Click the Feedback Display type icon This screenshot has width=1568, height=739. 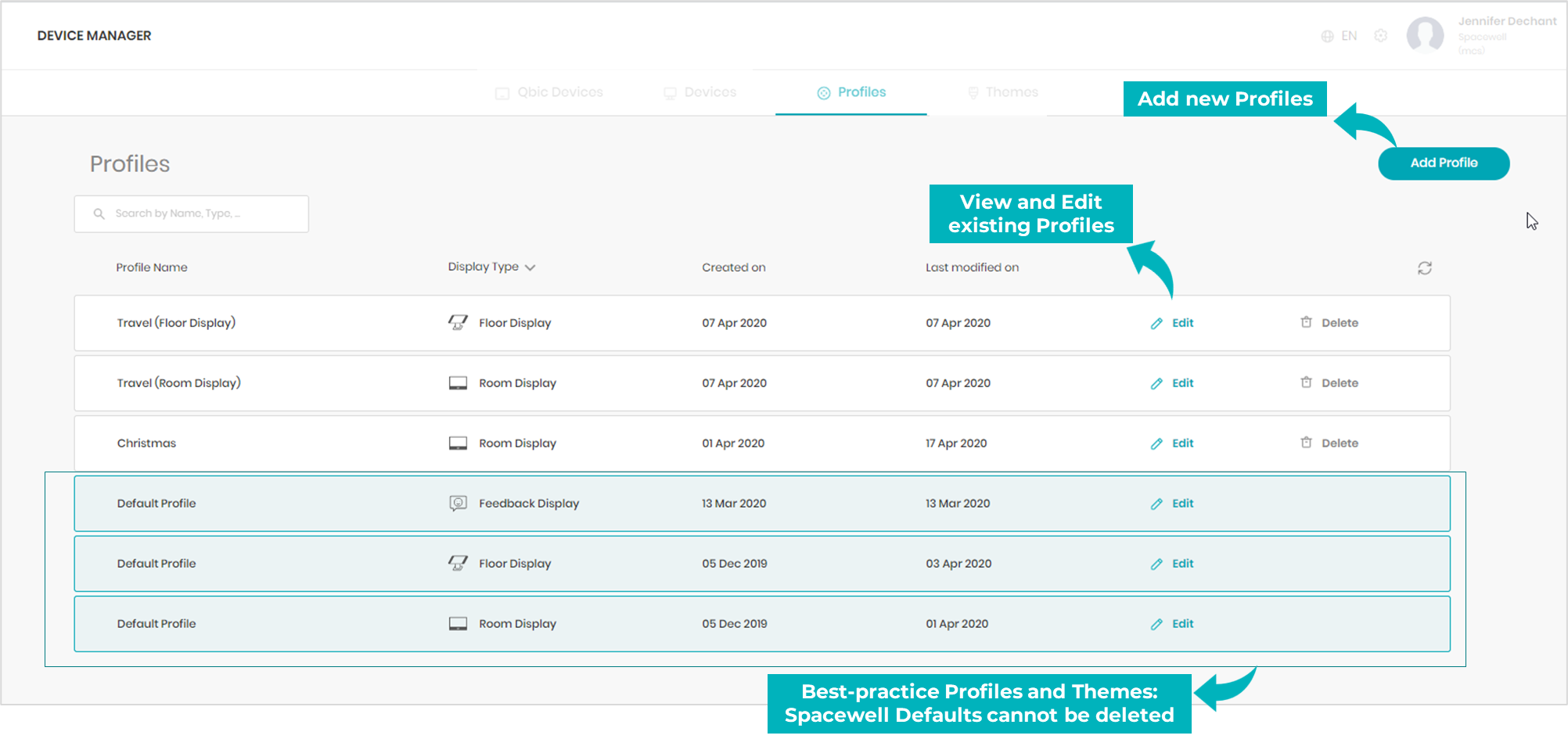458,503
